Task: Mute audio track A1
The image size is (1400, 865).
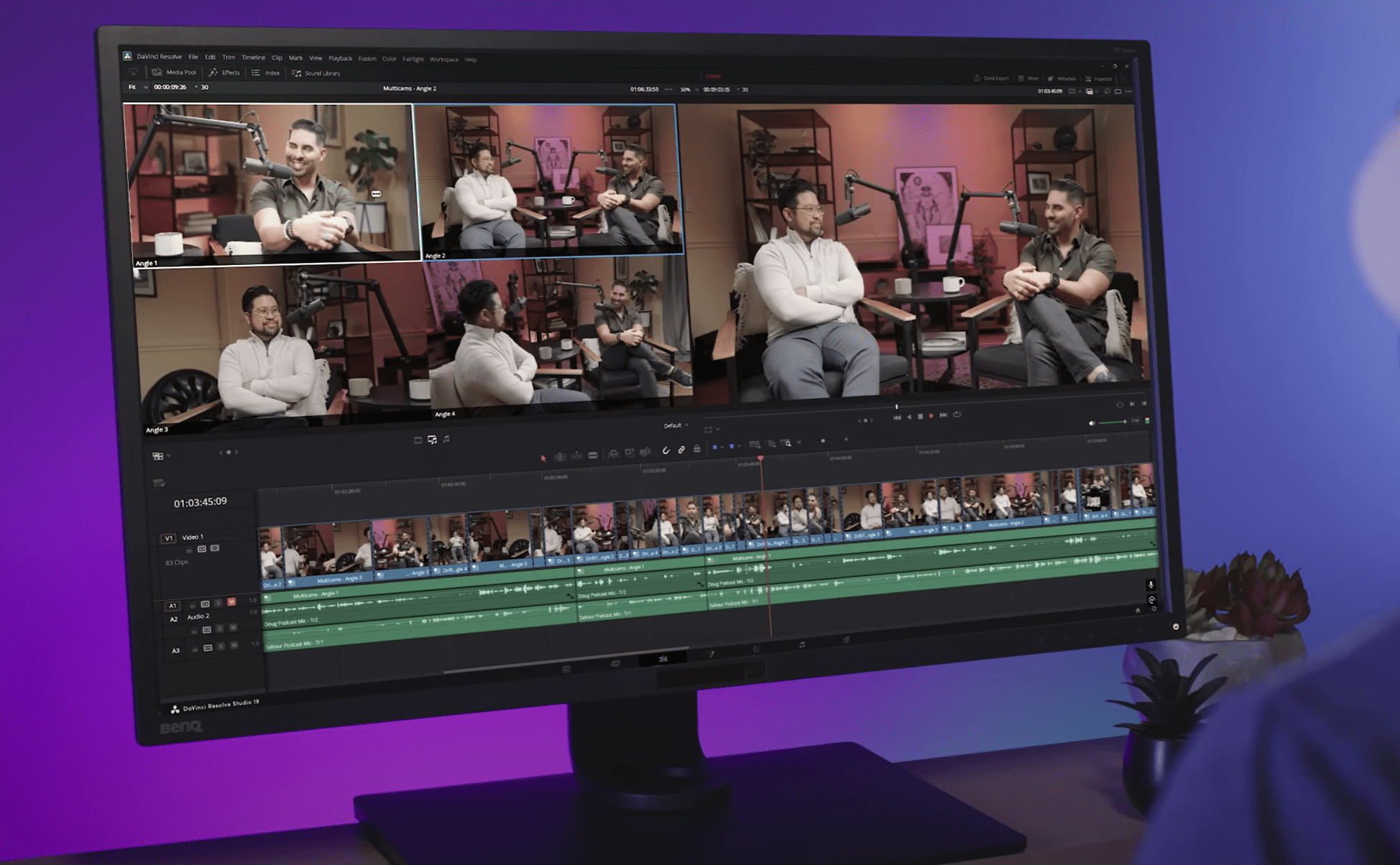Action: coord(231,603)
